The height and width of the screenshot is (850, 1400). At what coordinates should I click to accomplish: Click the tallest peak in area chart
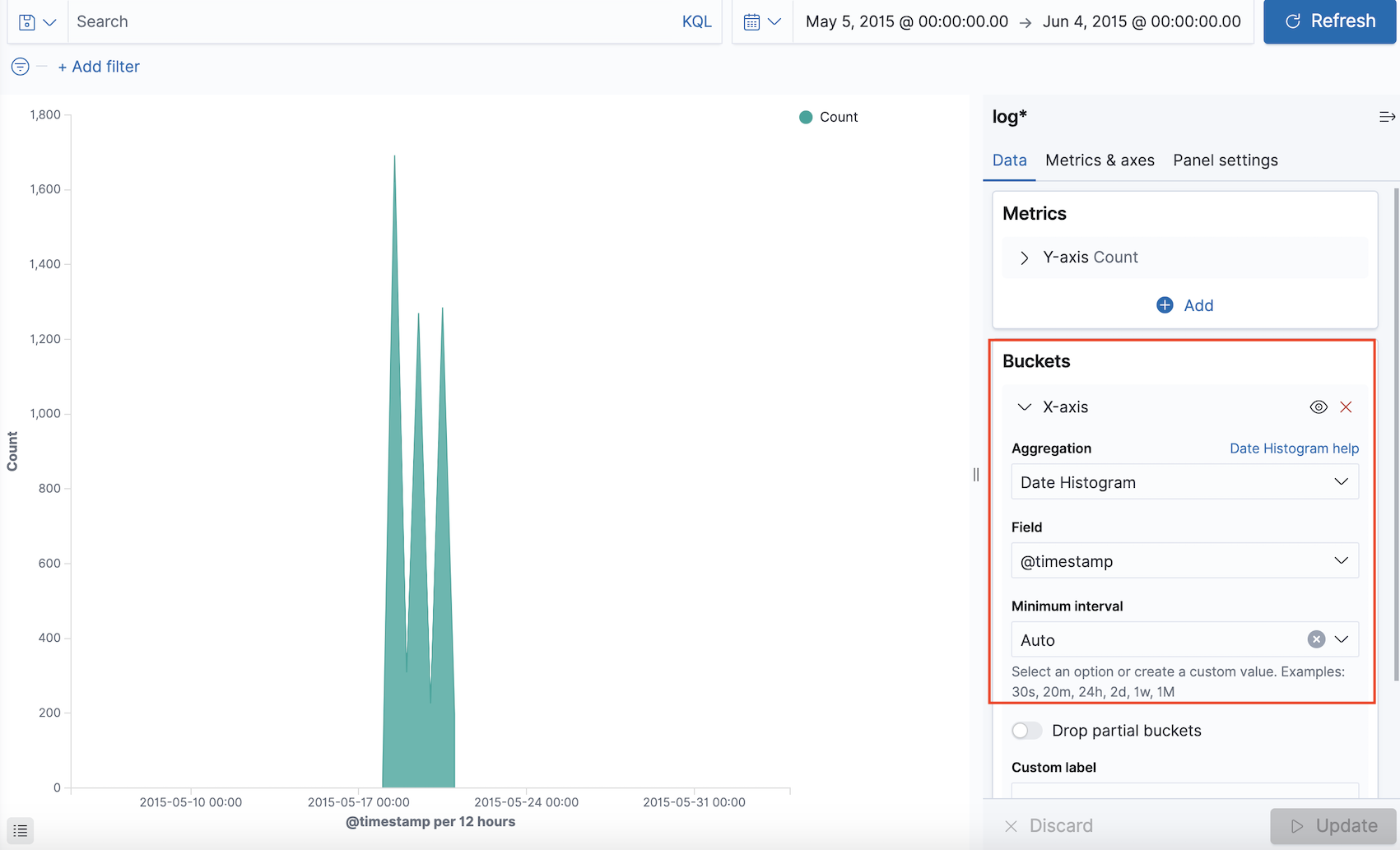pyautogui.click(x=394, y=158)
